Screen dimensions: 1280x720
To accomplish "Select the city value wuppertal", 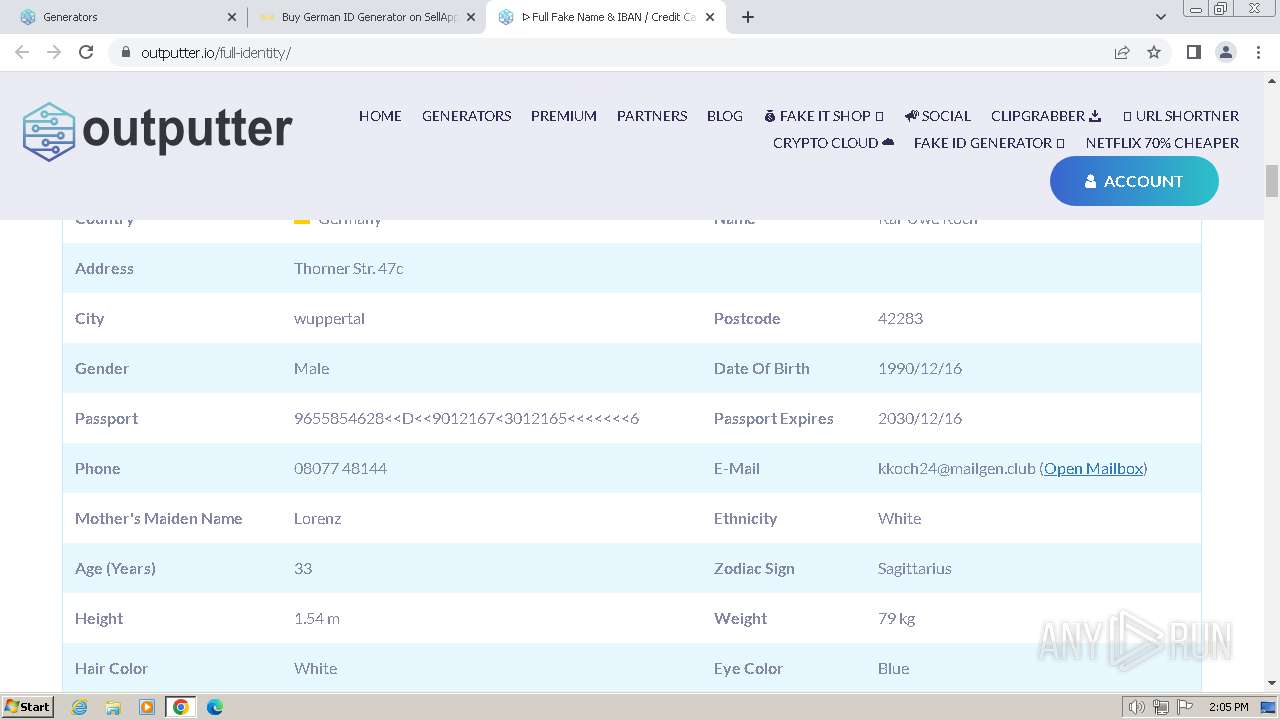I will [x=329, y=318].
